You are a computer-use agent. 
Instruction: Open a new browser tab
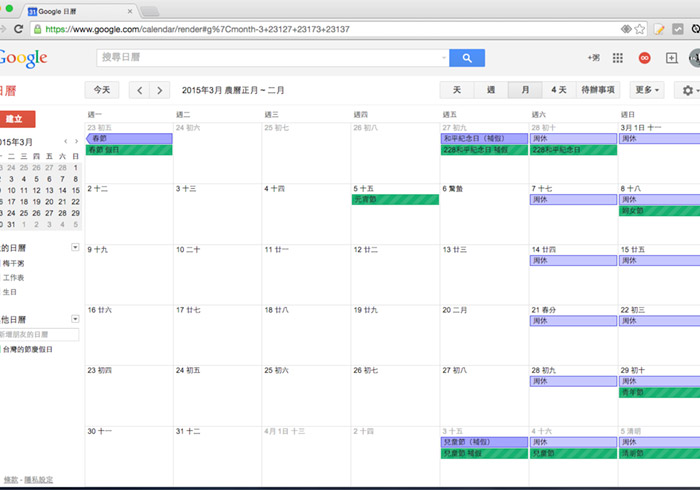click(150, 11)
